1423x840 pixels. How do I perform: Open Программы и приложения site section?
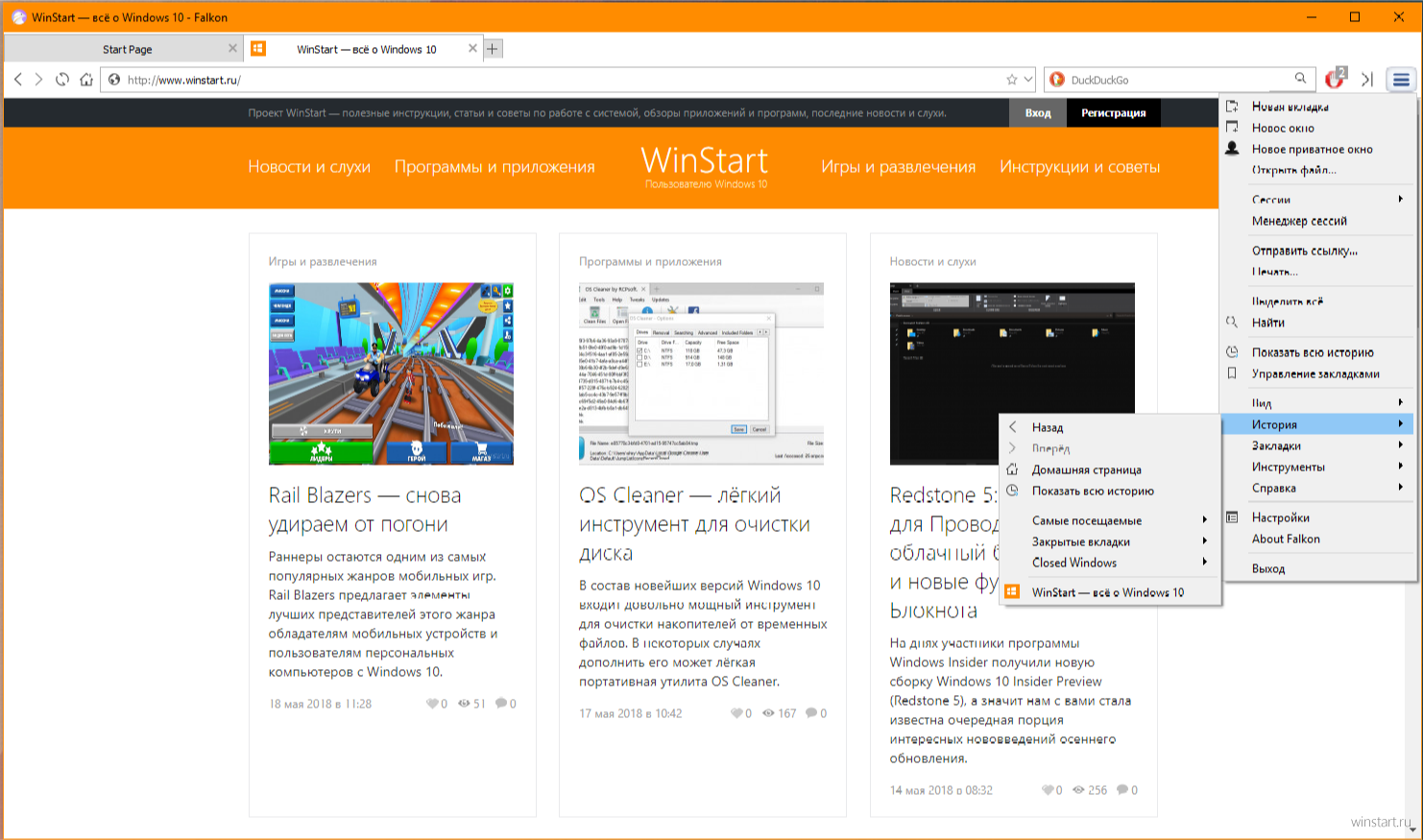point(494,166)
